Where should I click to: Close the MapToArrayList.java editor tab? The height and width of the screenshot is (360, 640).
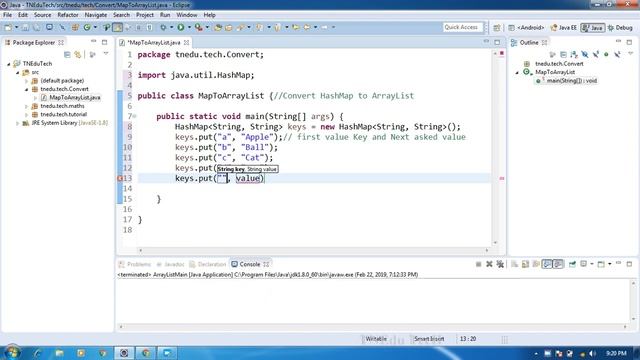[187, 42]
